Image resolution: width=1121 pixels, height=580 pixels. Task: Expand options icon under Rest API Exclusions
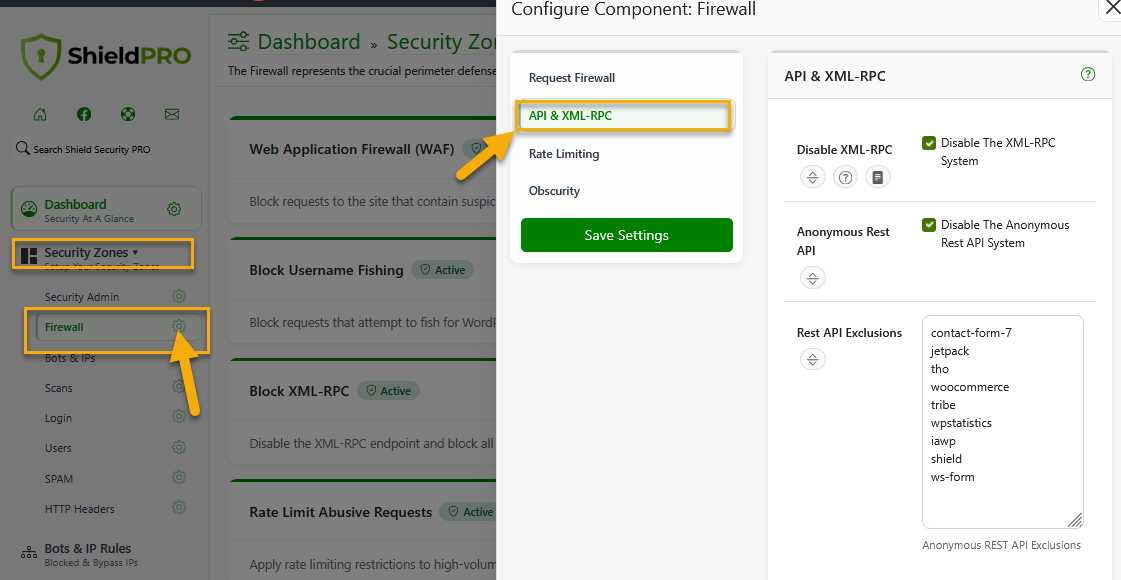[x=813, y=359]
